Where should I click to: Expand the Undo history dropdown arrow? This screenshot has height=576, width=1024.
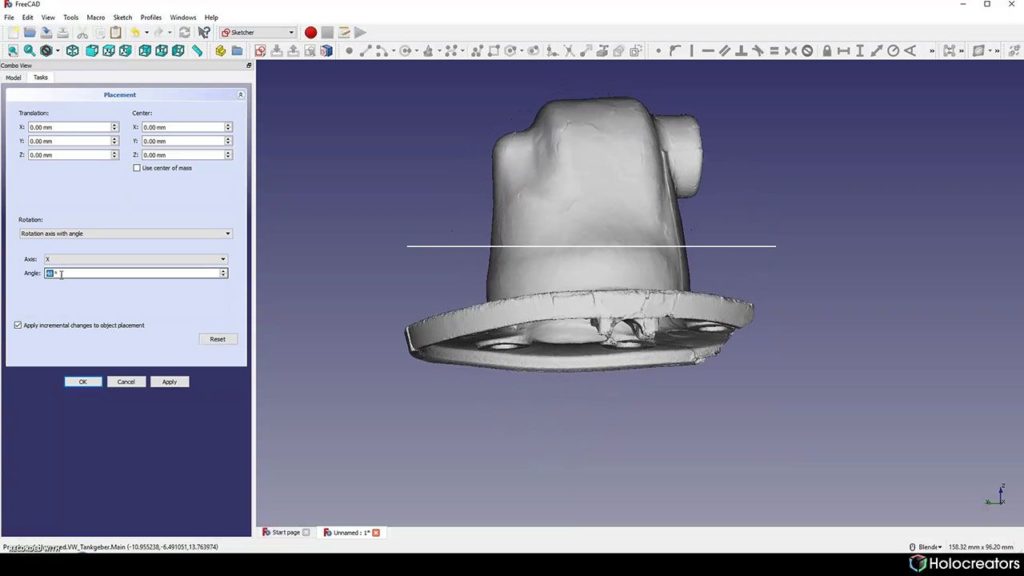pyautogui.click(x=146, y=33)
